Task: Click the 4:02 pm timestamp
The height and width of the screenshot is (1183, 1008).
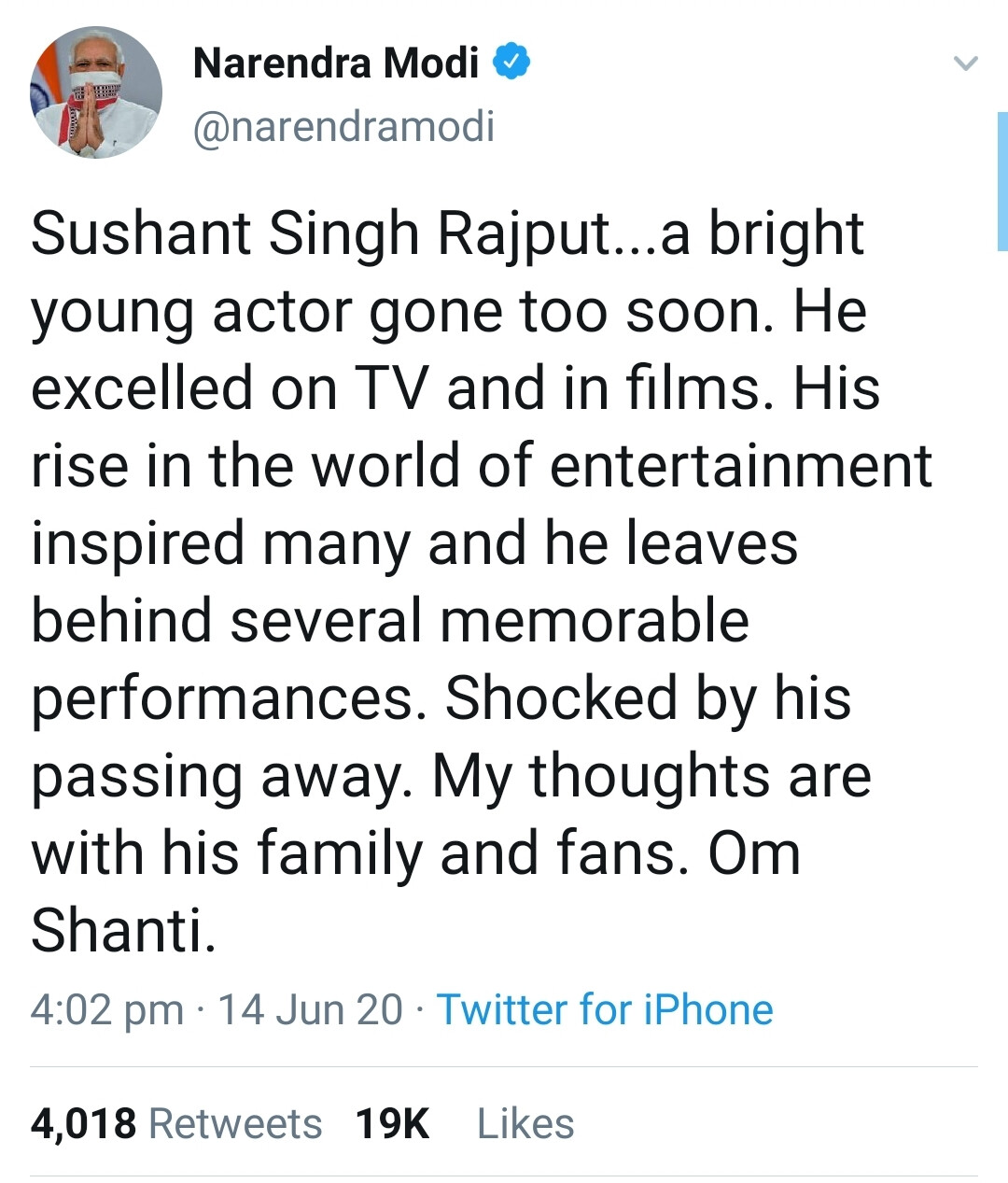Action: point(106,1009)
